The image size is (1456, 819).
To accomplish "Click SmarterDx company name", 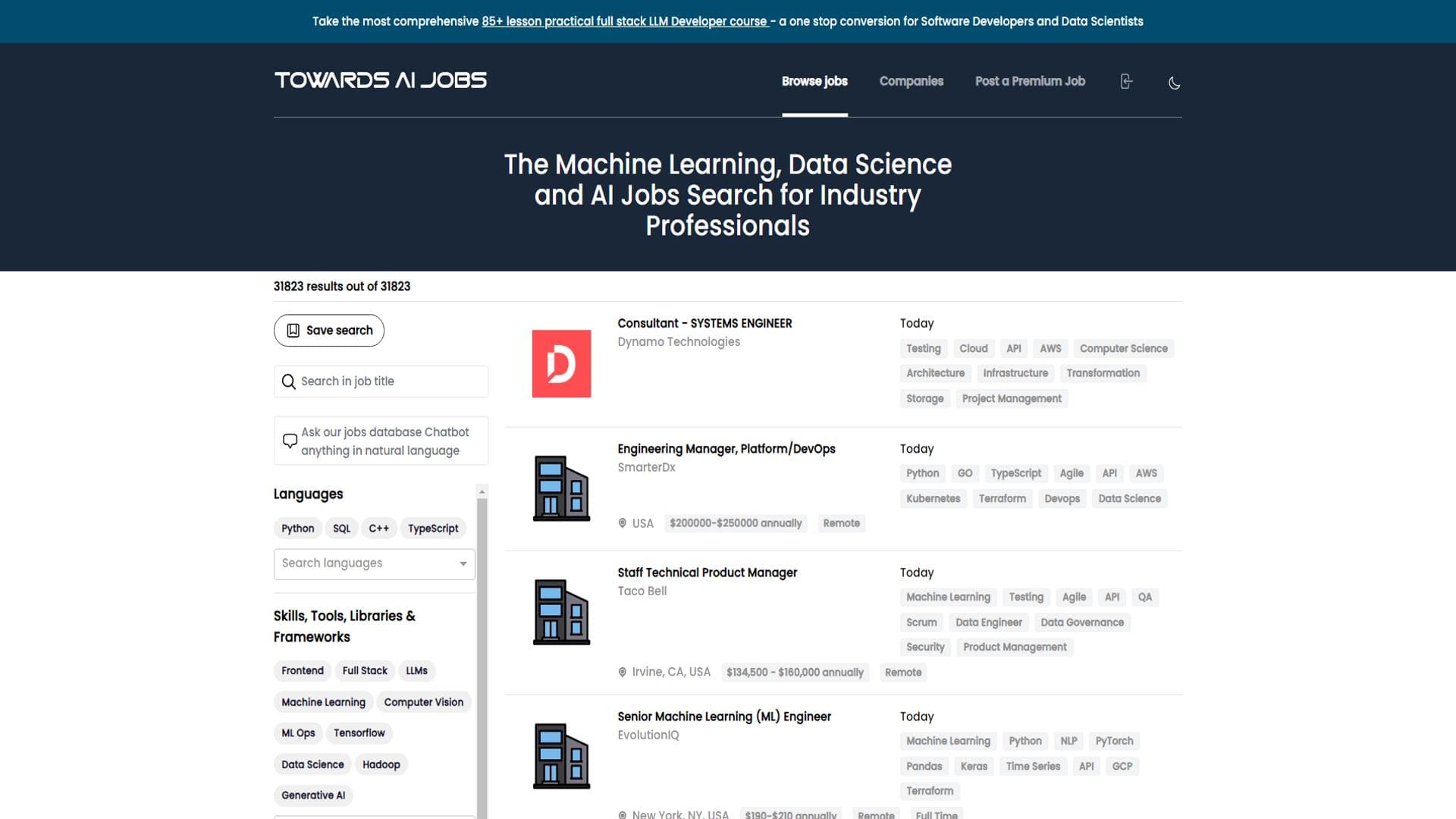I will click(x=646, y=467).
